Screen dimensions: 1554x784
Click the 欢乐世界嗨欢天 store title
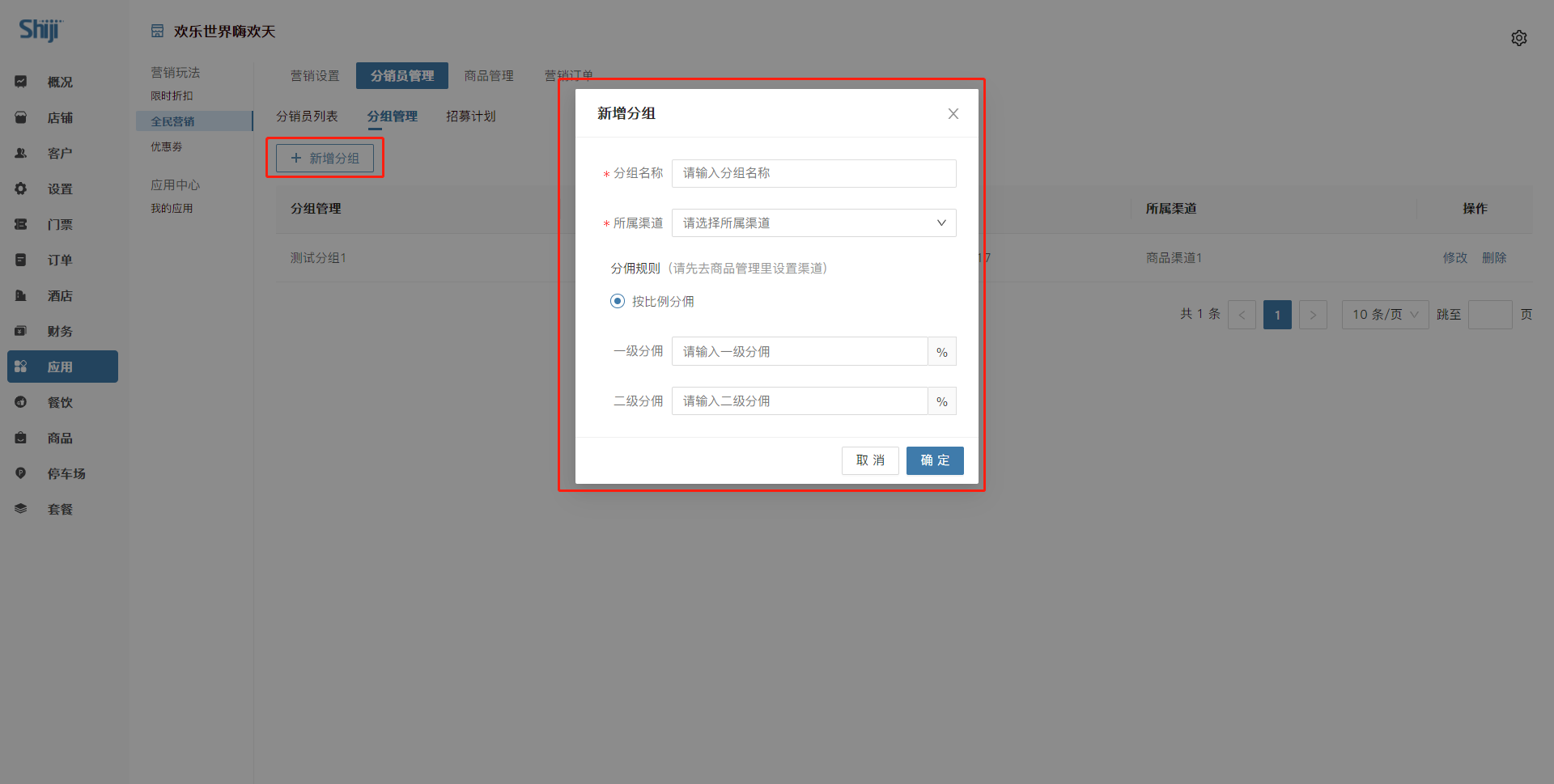(224, 32)
